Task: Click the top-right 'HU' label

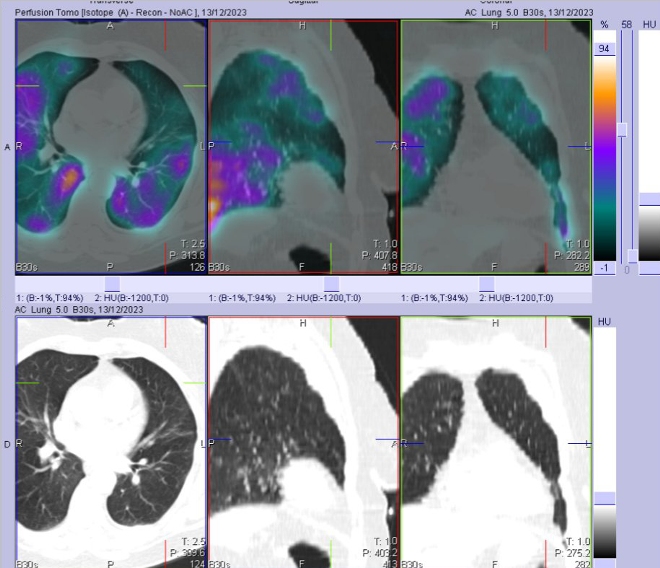Action: coord(649,25)
